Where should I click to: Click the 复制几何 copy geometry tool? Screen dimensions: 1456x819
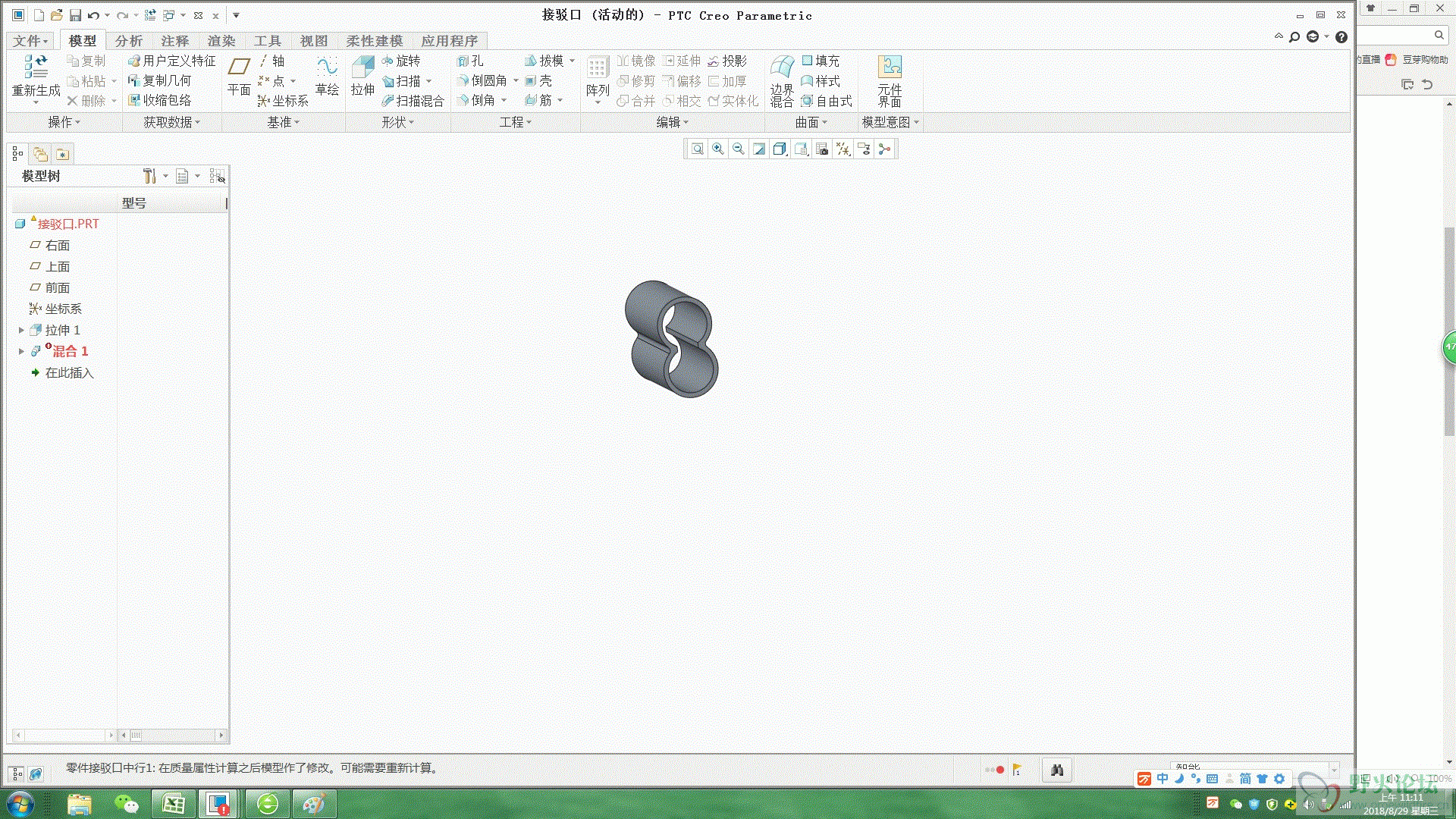(x=159, y=80)
